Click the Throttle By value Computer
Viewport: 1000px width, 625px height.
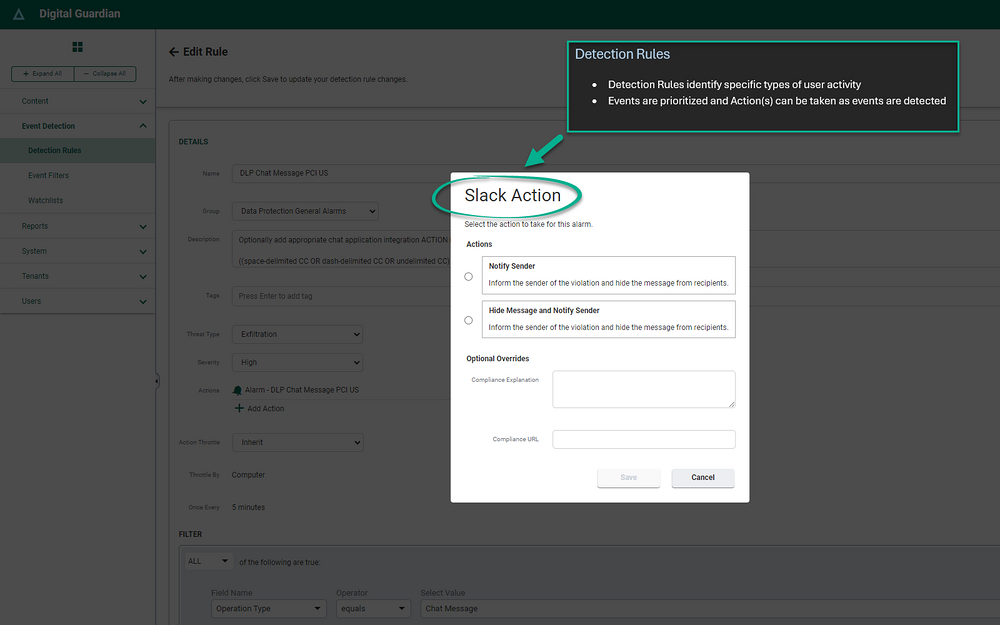click(x=248, y=475)
